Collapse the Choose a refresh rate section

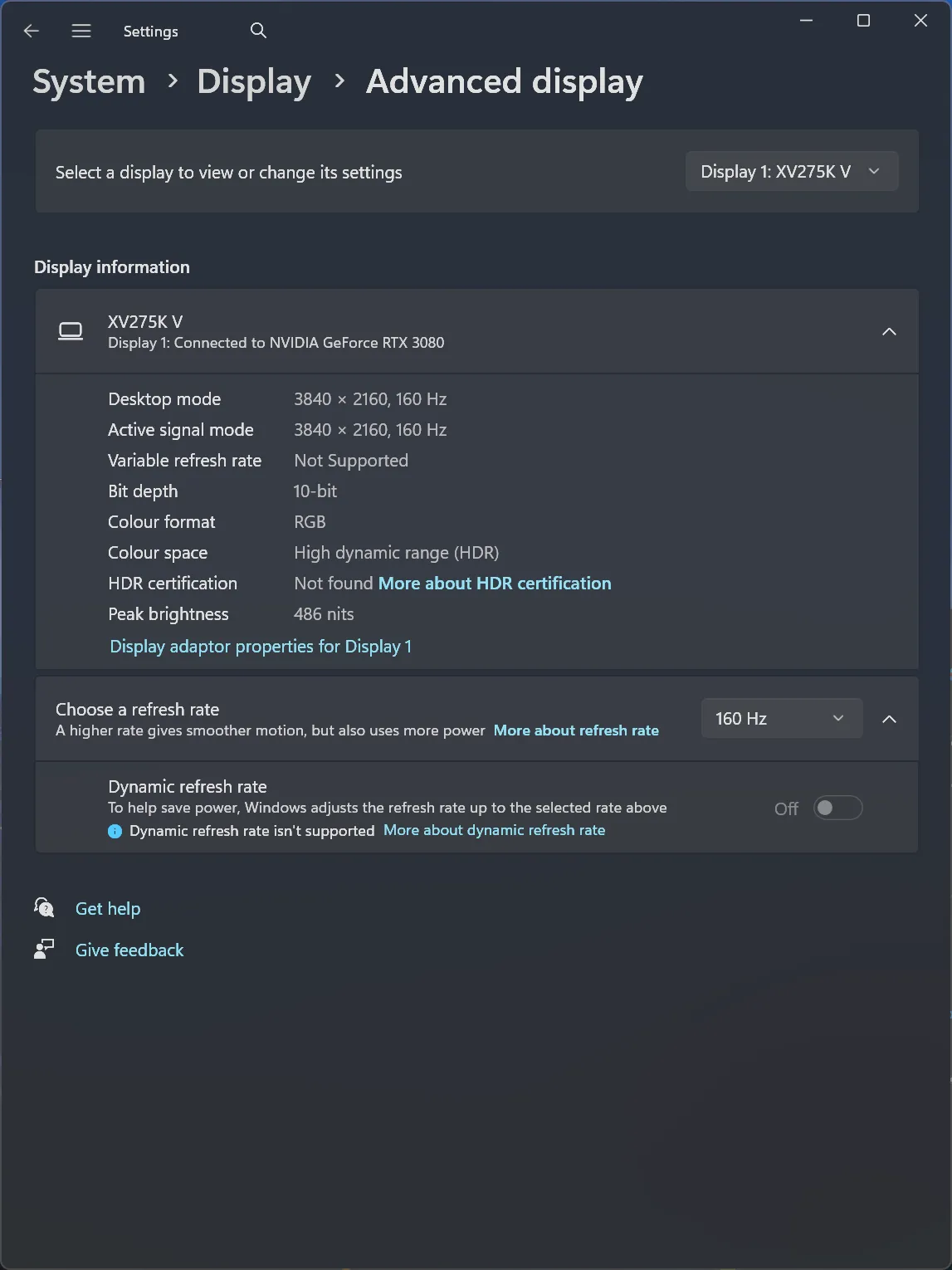889,719
